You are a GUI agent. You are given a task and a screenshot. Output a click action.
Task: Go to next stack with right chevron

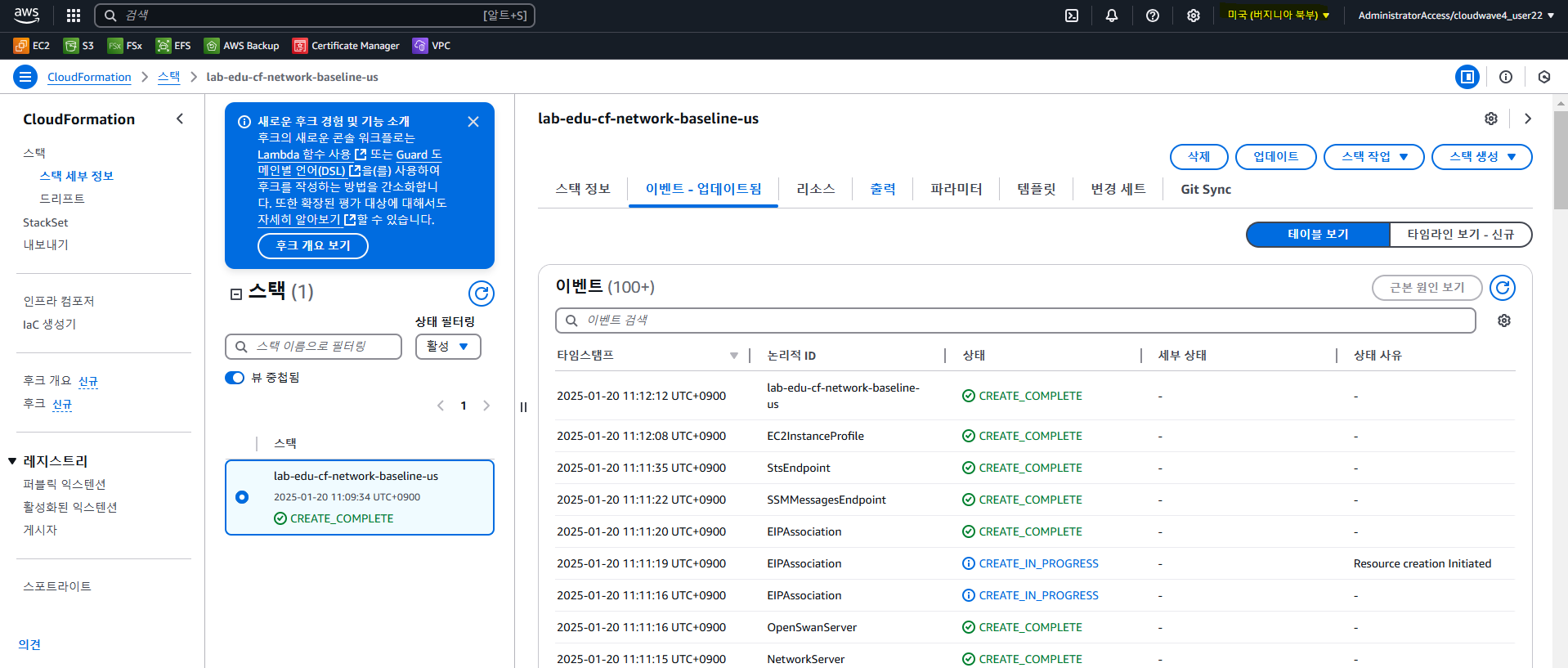pos(1528,119)
